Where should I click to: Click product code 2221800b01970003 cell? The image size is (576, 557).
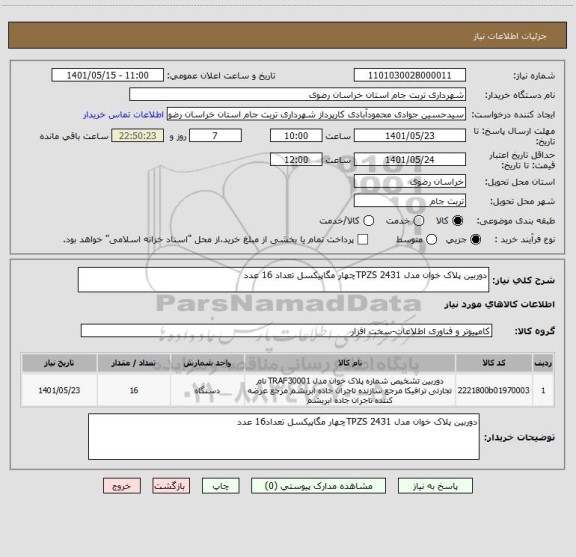click(494, 390)
